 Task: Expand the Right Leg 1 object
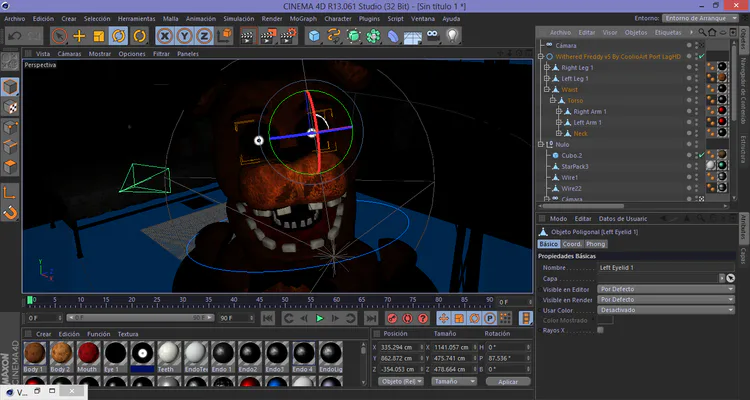click(547, 67)
